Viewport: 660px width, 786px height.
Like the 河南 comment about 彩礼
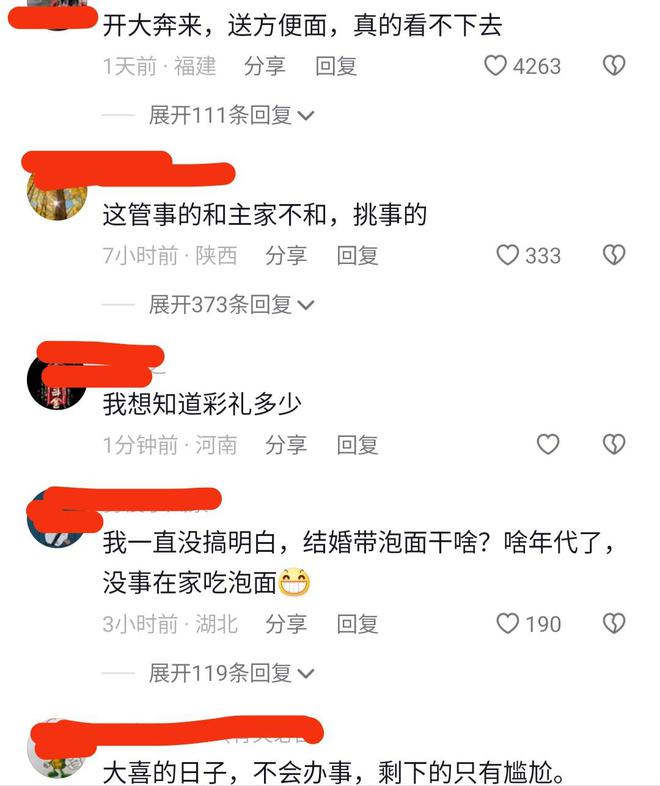tap(548, 444)
